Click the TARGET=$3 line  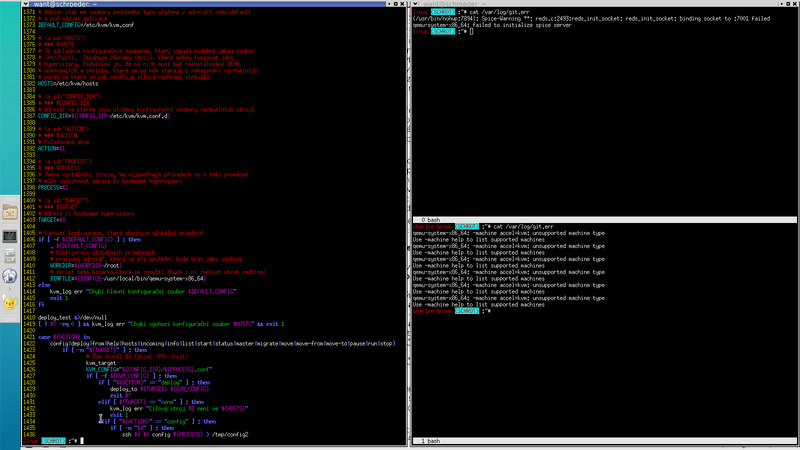(52, 220)
